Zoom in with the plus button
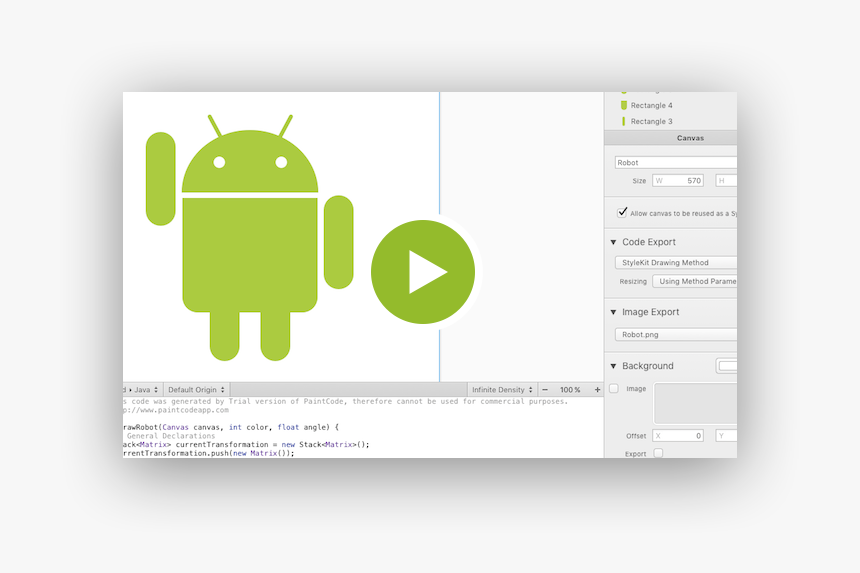This screenshot has width=860, height=573. [x=597, y=390]
